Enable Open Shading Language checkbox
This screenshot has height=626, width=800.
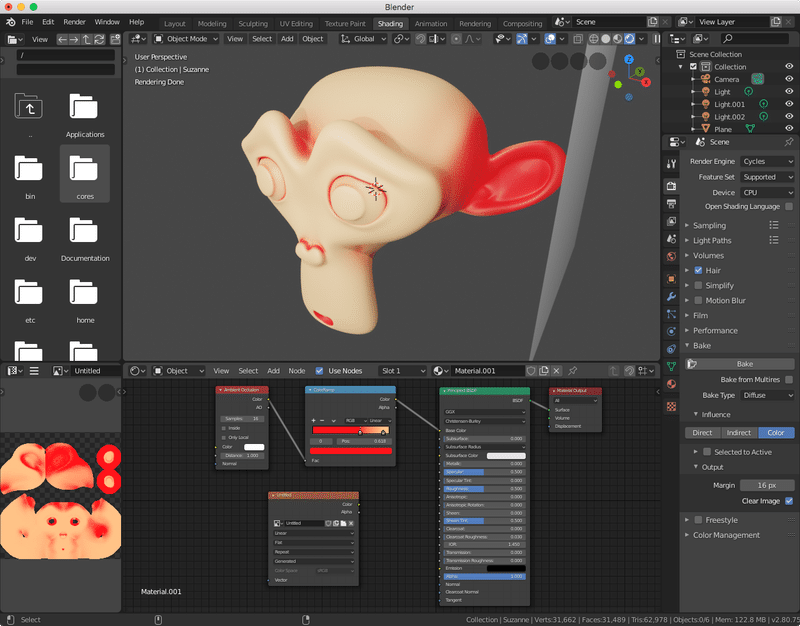[789, 207]
